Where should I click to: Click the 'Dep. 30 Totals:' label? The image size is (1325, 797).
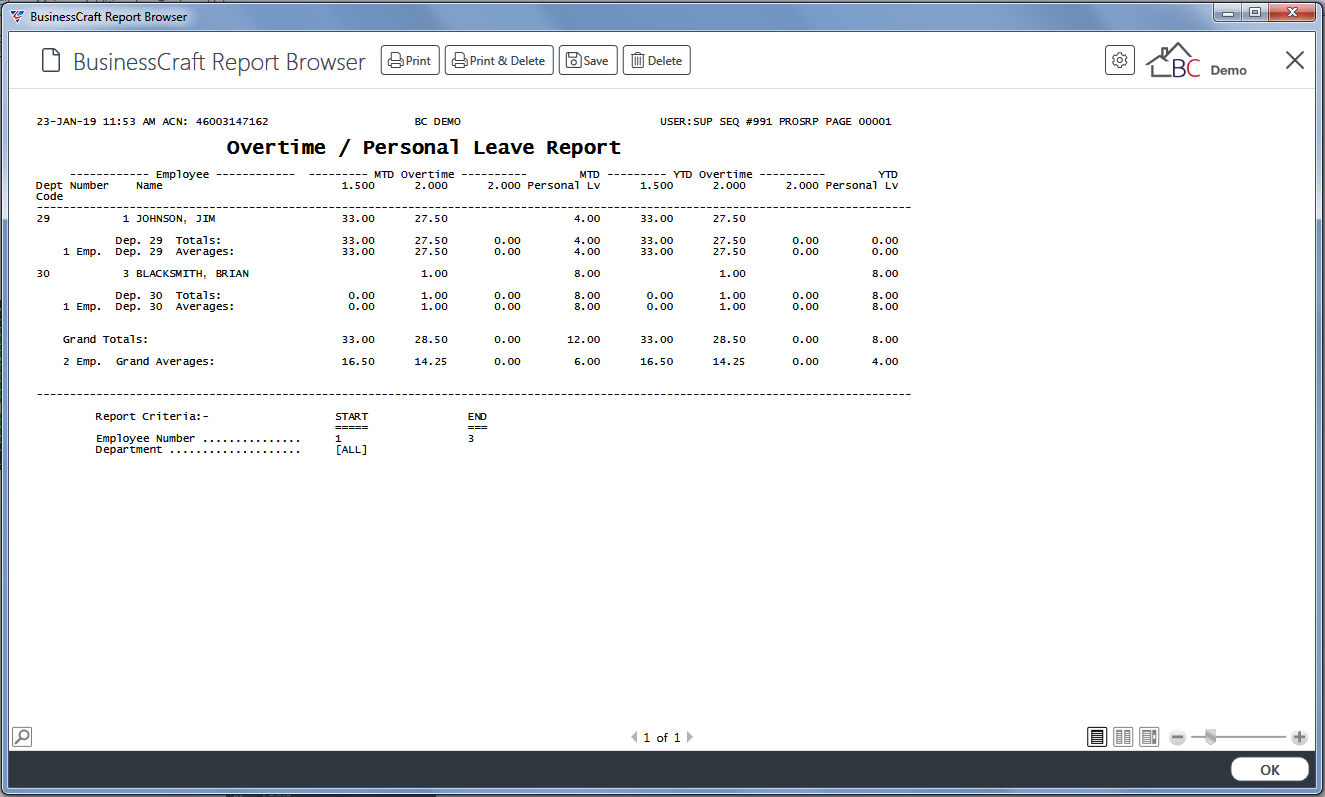click(168, 296)
